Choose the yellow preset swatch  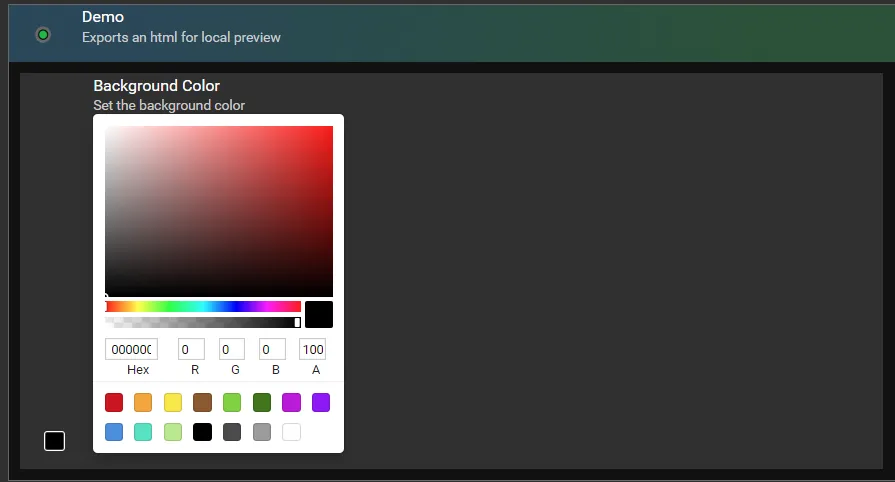tap(173, 403)
